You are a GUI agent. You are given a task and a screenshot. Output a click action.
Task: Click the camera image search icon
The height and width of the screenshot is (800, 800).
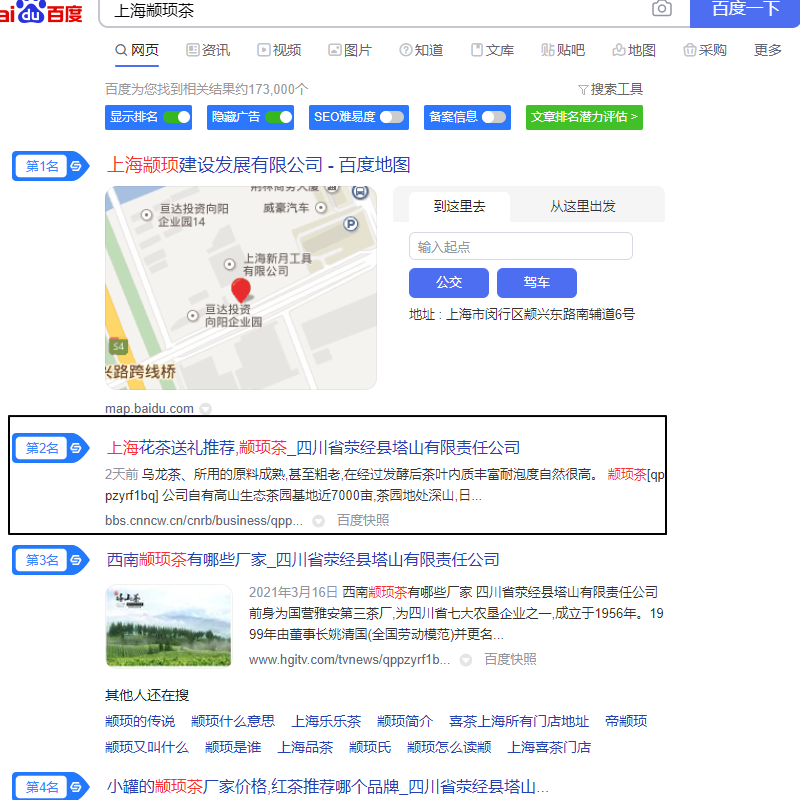[x=661, y=8]
